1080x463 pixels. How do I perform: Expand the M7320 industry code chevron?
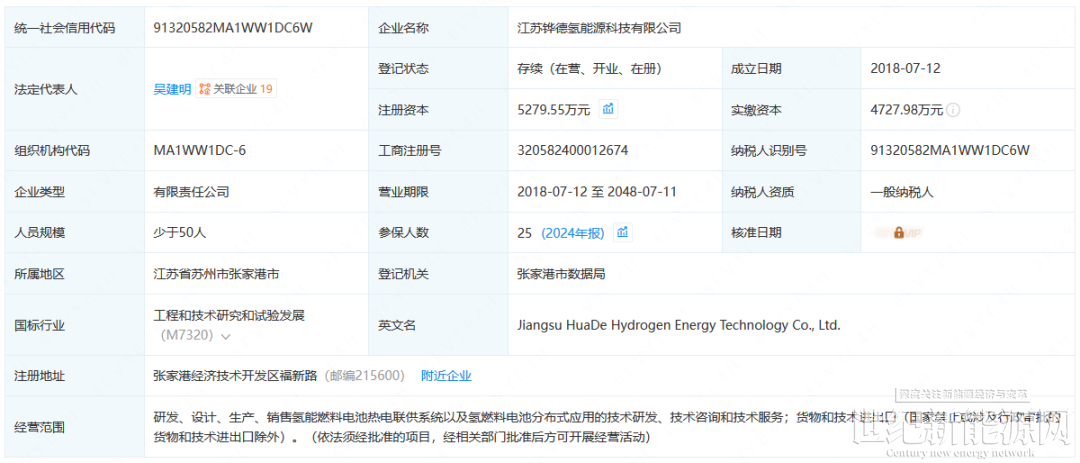(226, 337)
